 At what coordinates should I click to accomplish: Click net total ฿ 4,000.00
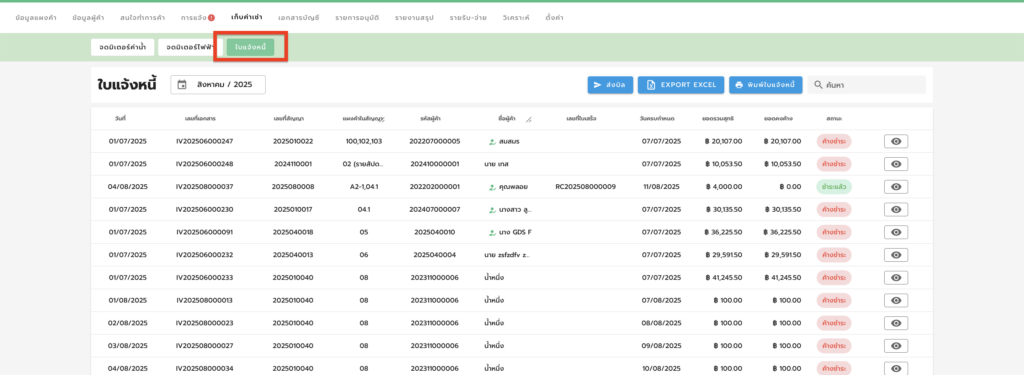pyautogui.click(x=724, y=187)
